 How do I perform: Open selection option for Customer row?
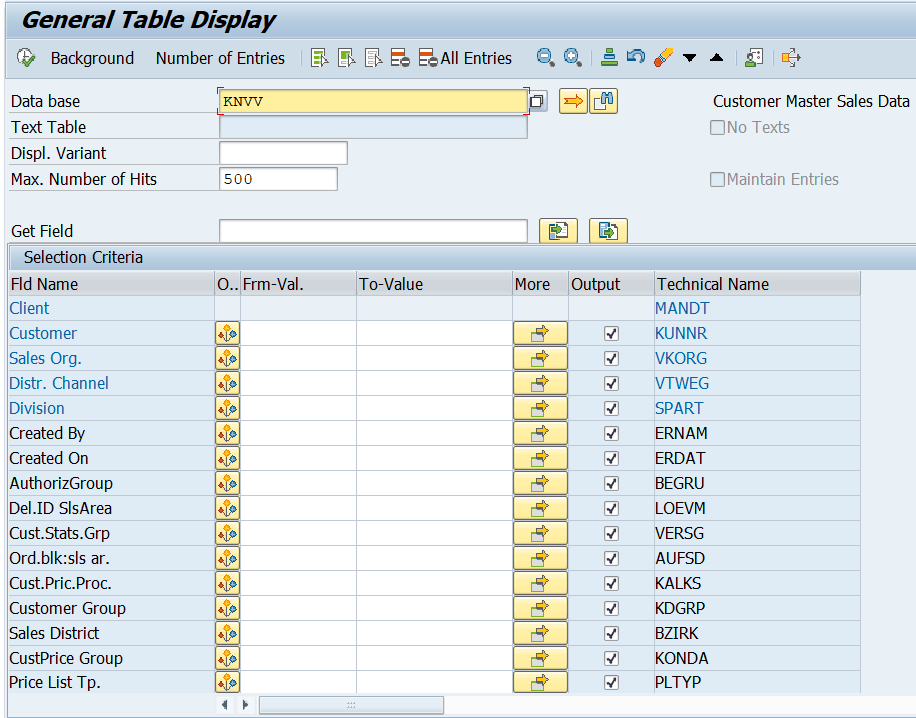227,334
